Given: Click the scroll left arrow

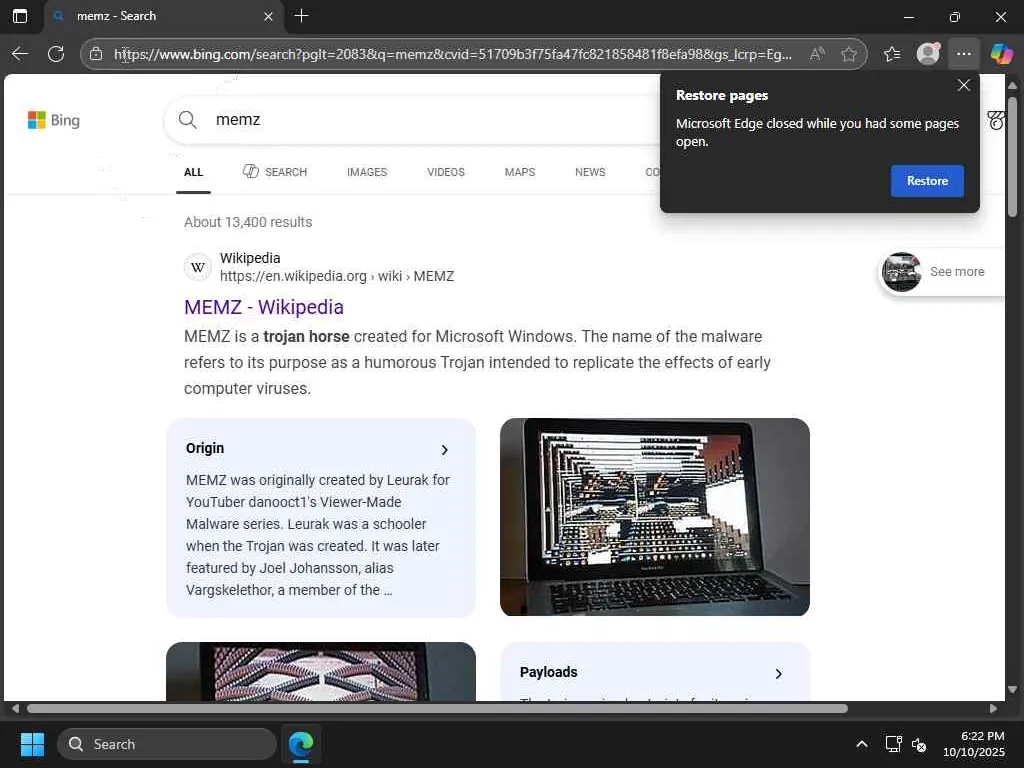Looking at the screenshot, I should pos(15,709).
